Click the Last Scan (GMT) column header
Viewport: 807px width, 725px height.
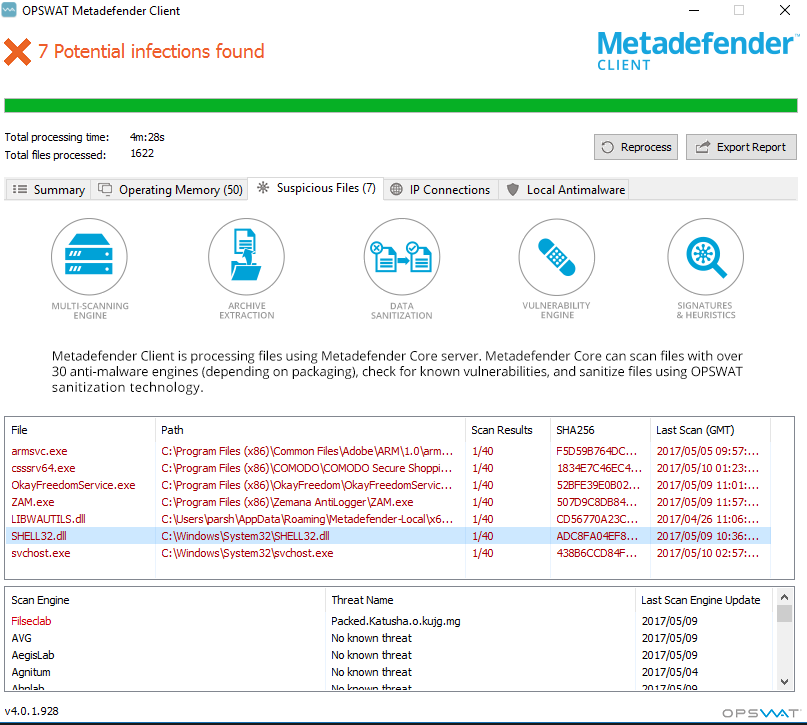tap(710, 430)
